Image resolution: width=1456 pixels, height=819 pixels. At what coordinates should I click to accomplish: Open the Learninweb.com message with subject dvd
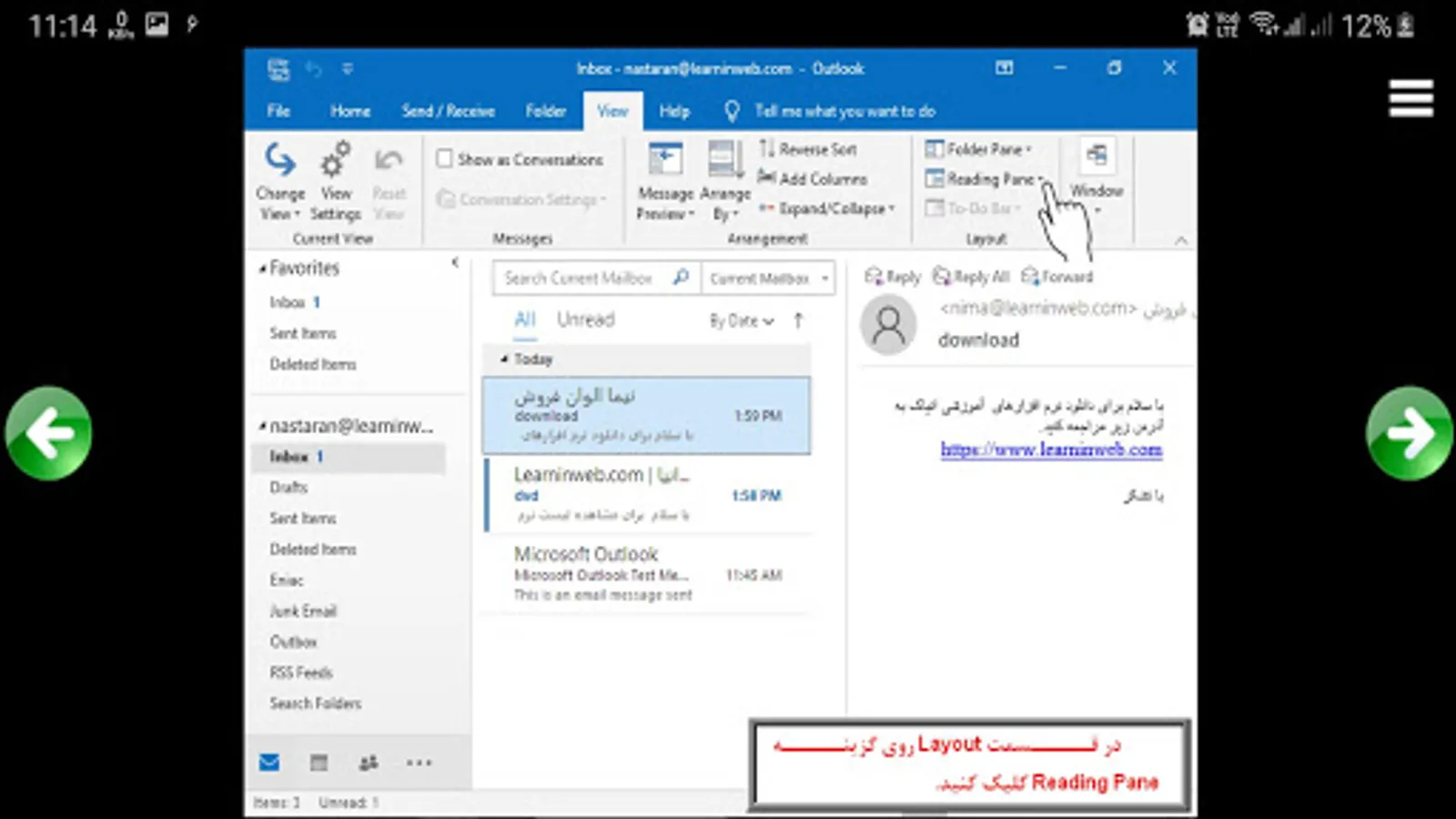click(646, 495)
